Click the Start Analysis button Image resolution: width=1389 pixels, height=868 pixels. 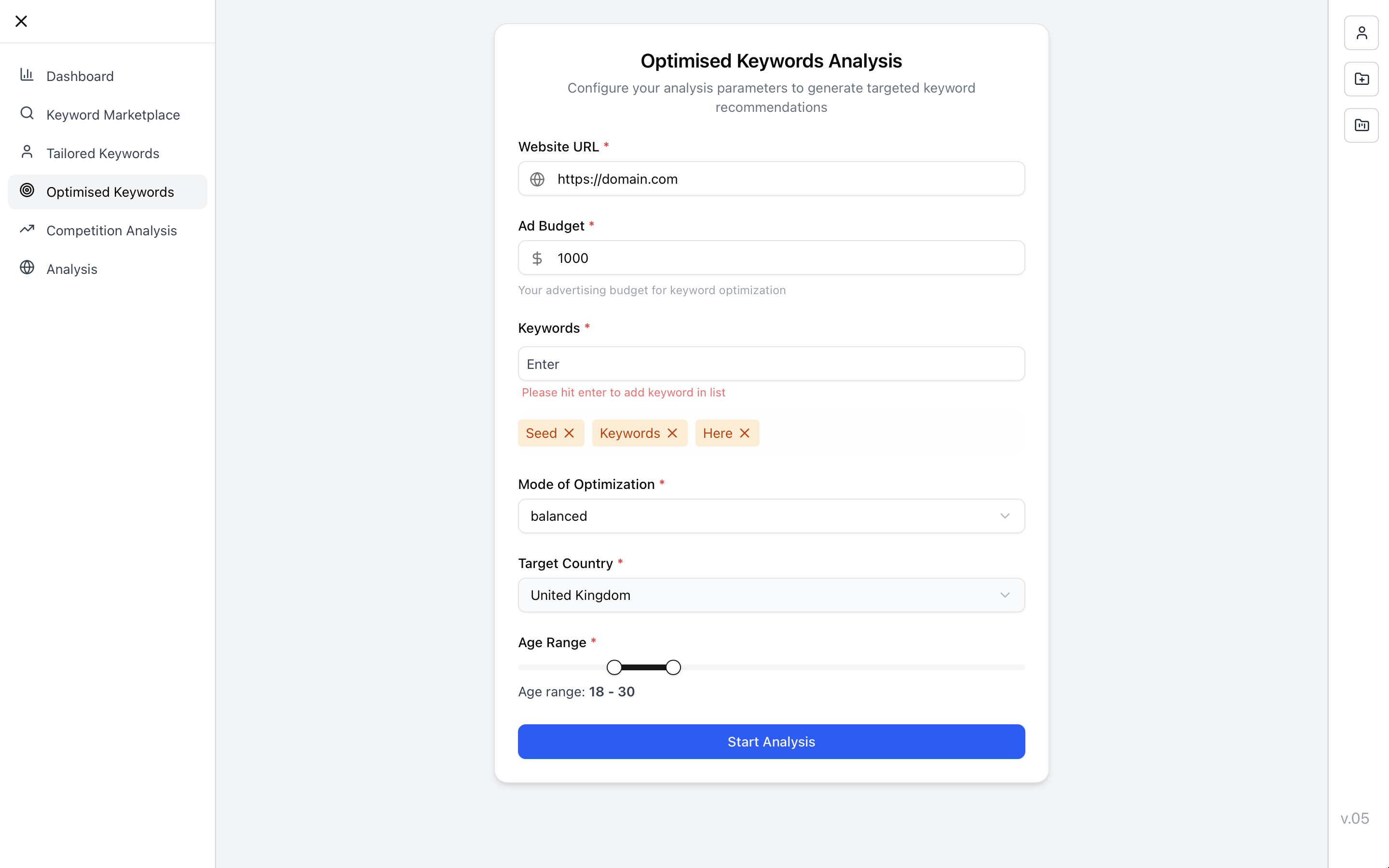771,742
